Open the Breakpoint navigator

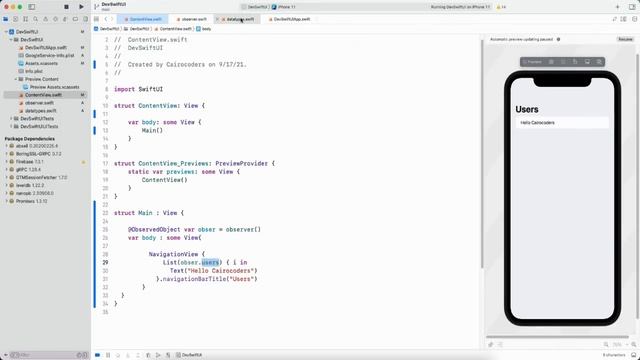[75, 19]
